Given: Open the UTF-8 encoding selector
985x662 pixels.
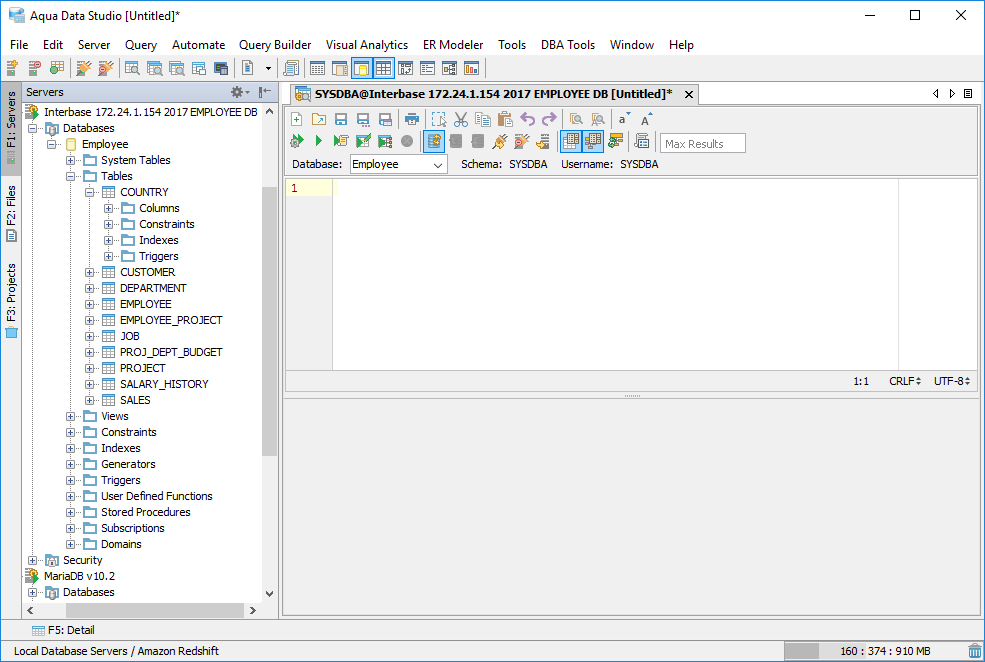Looking at the screenshot, I should (x=952, y=381).
